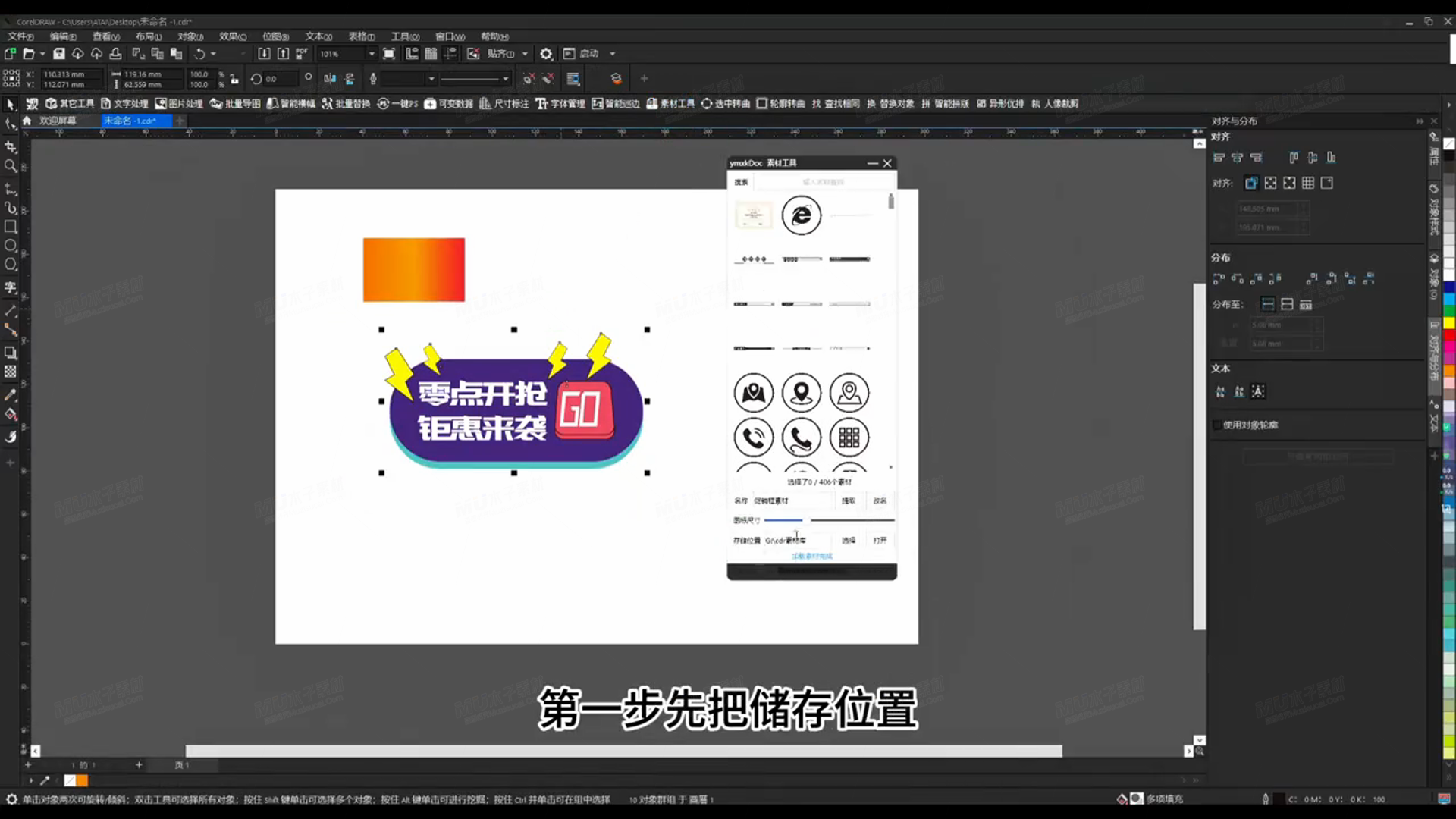Open the 对象 menu
Viewport: 1456px width, 819px height.
(x=190, y=36)
